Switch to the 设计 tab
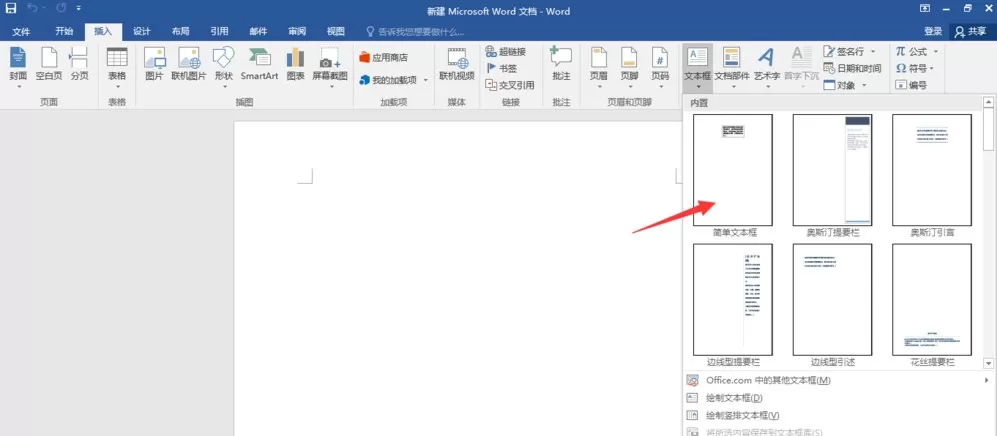997x436 pixels. pyautogui.click(x=141, y=31)
